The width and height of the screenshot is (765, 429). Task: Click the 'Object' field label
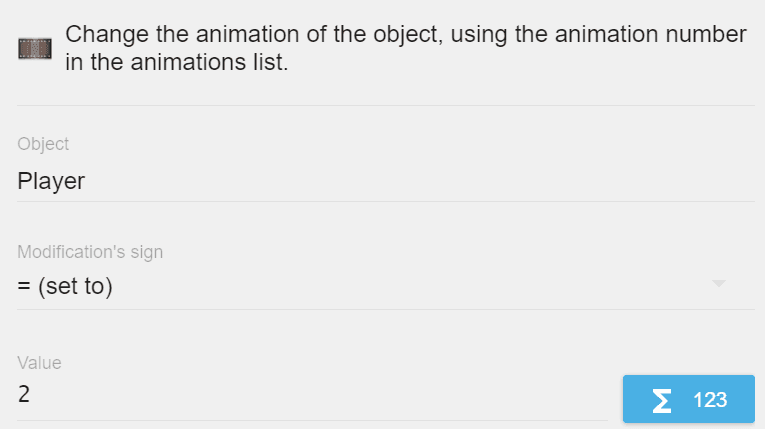pyautogui.click(x=43, y=144)
